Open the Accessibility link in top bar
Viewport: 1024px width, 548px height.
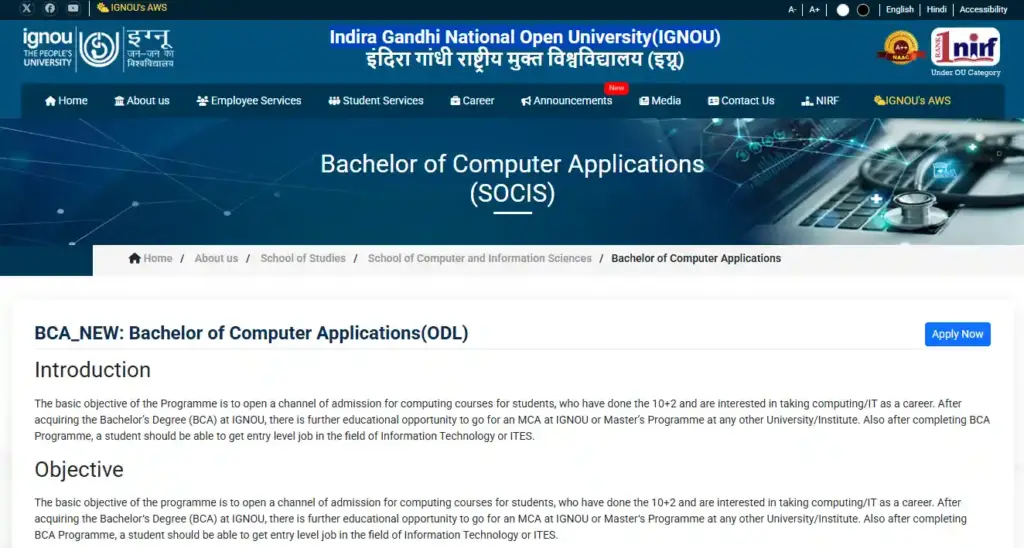click(x=983, y=9)
